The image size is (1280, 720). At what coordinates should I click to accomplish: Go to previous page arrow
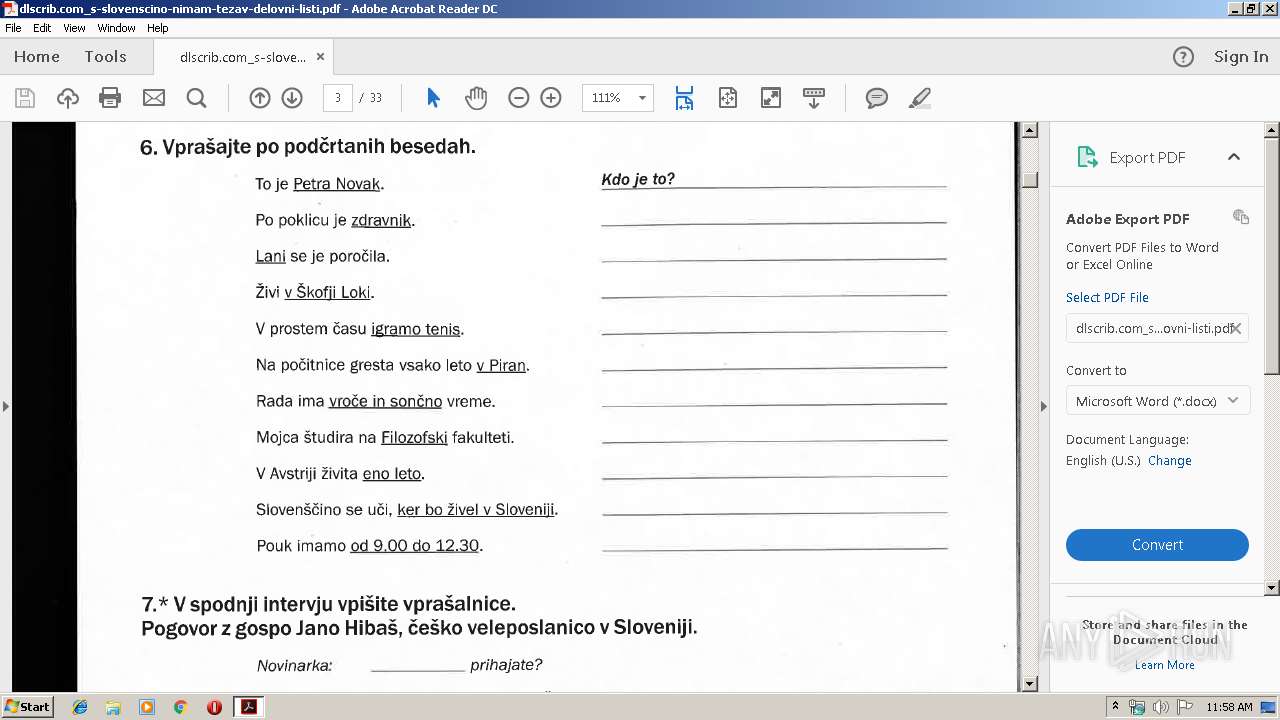tap(260, 98)
